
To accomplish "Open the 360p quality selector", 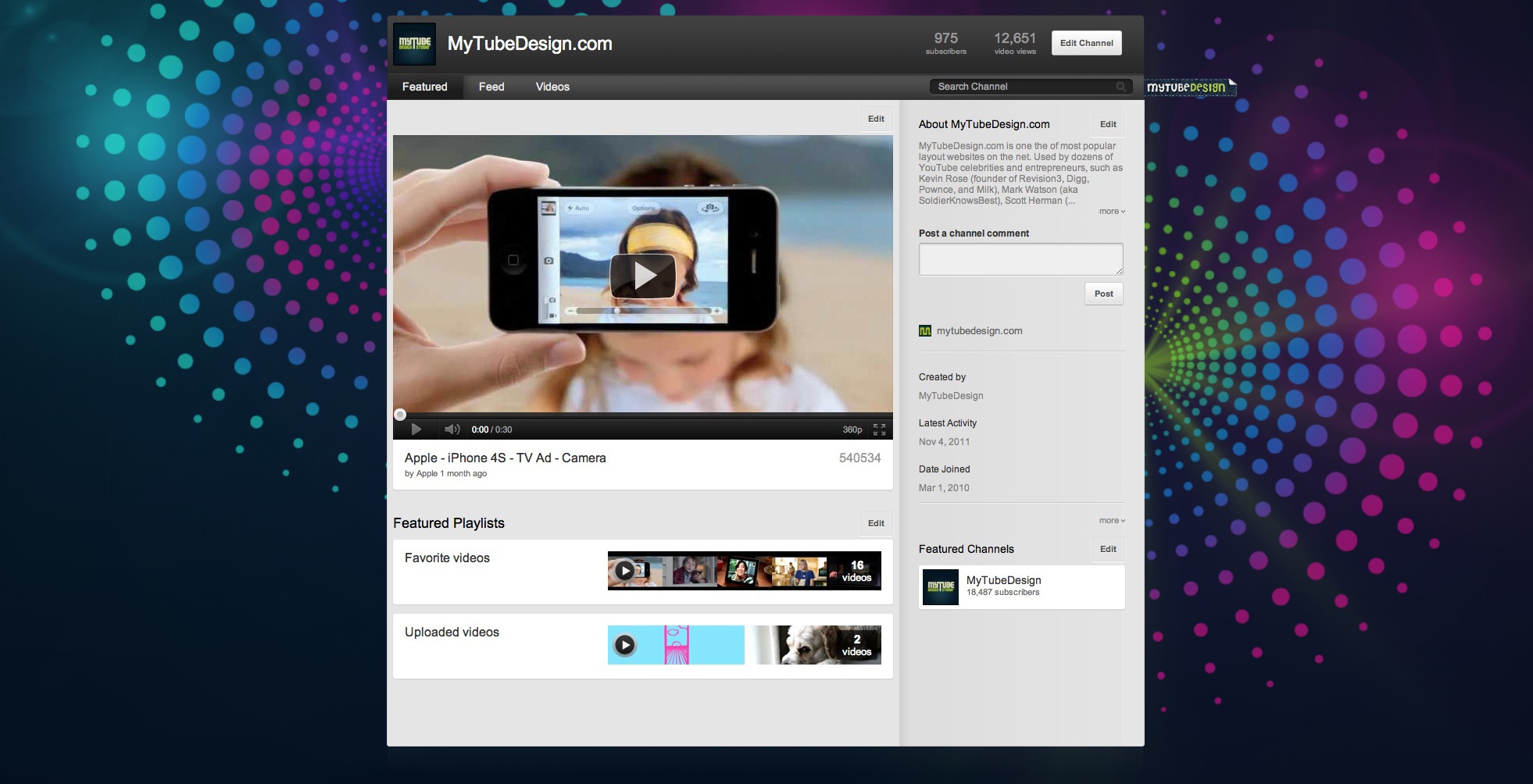I will click(x=852, y=429).
